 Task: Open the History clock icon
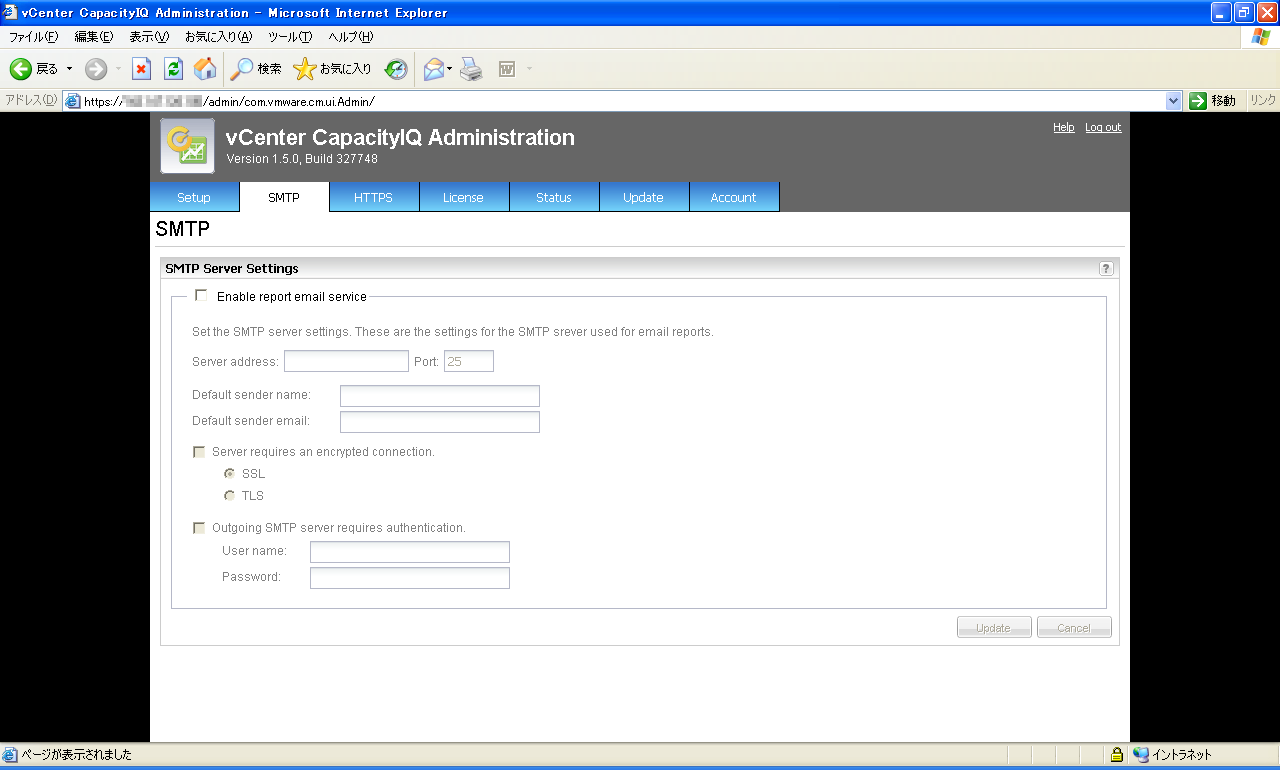(x=396, y=69)
